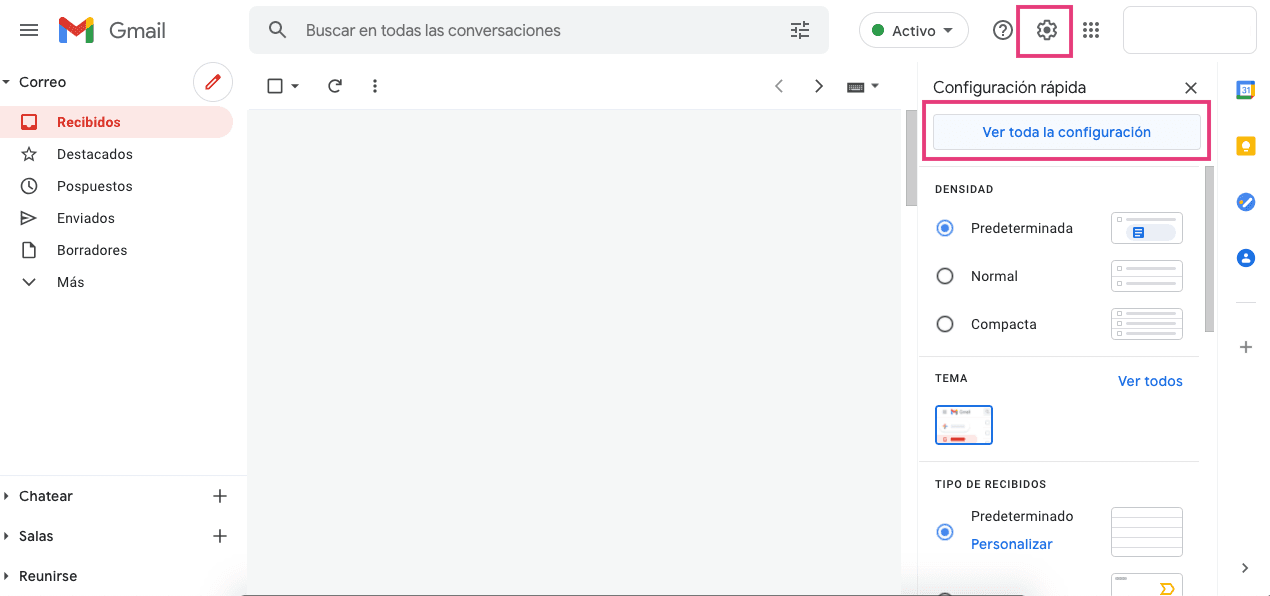Click the Ver todos themes link
The width and height of the screenshot is (1270, 596).
pos(1150,381)
